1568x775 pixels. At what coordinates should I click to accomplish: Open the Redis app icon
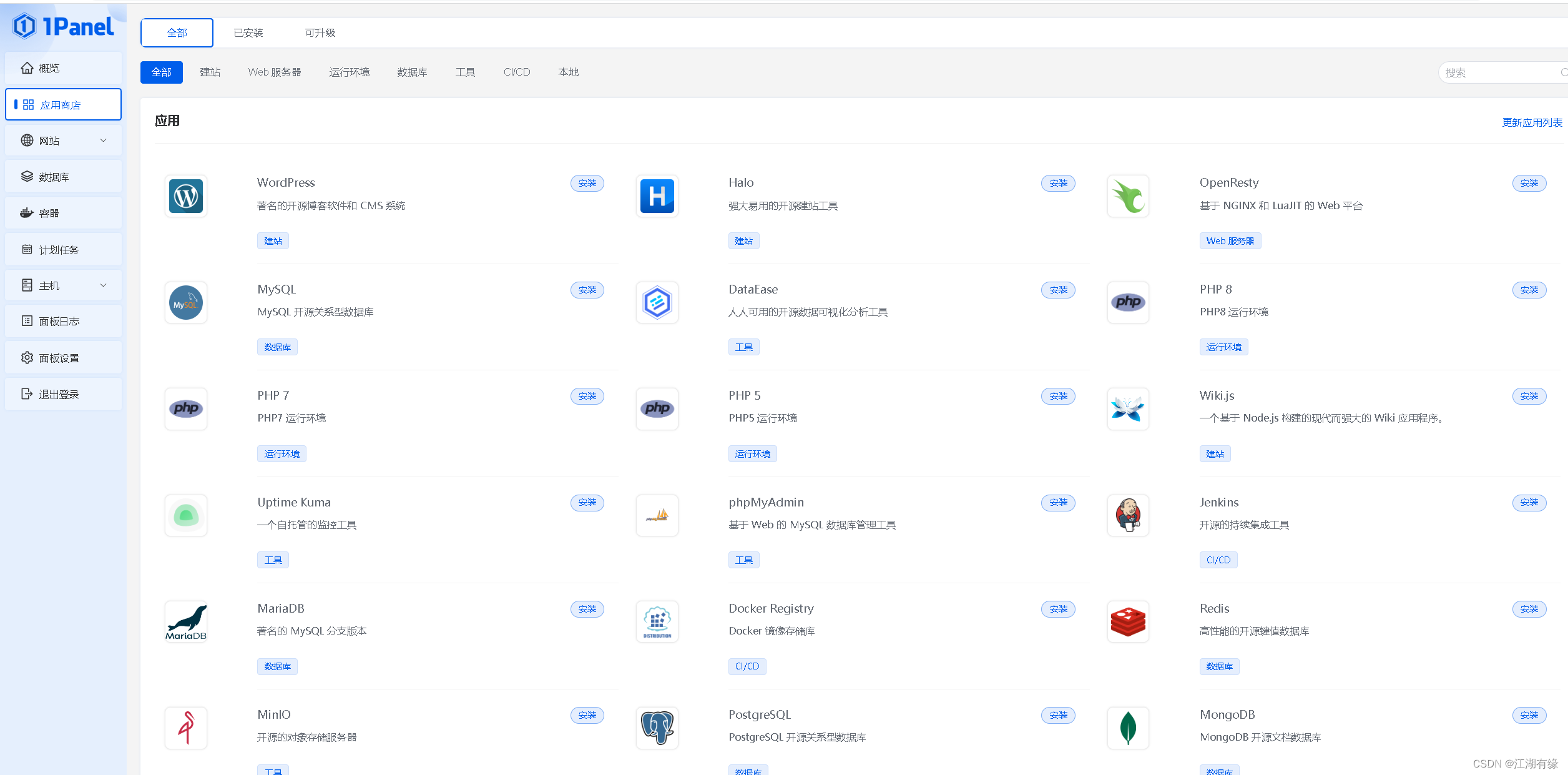1128,621
